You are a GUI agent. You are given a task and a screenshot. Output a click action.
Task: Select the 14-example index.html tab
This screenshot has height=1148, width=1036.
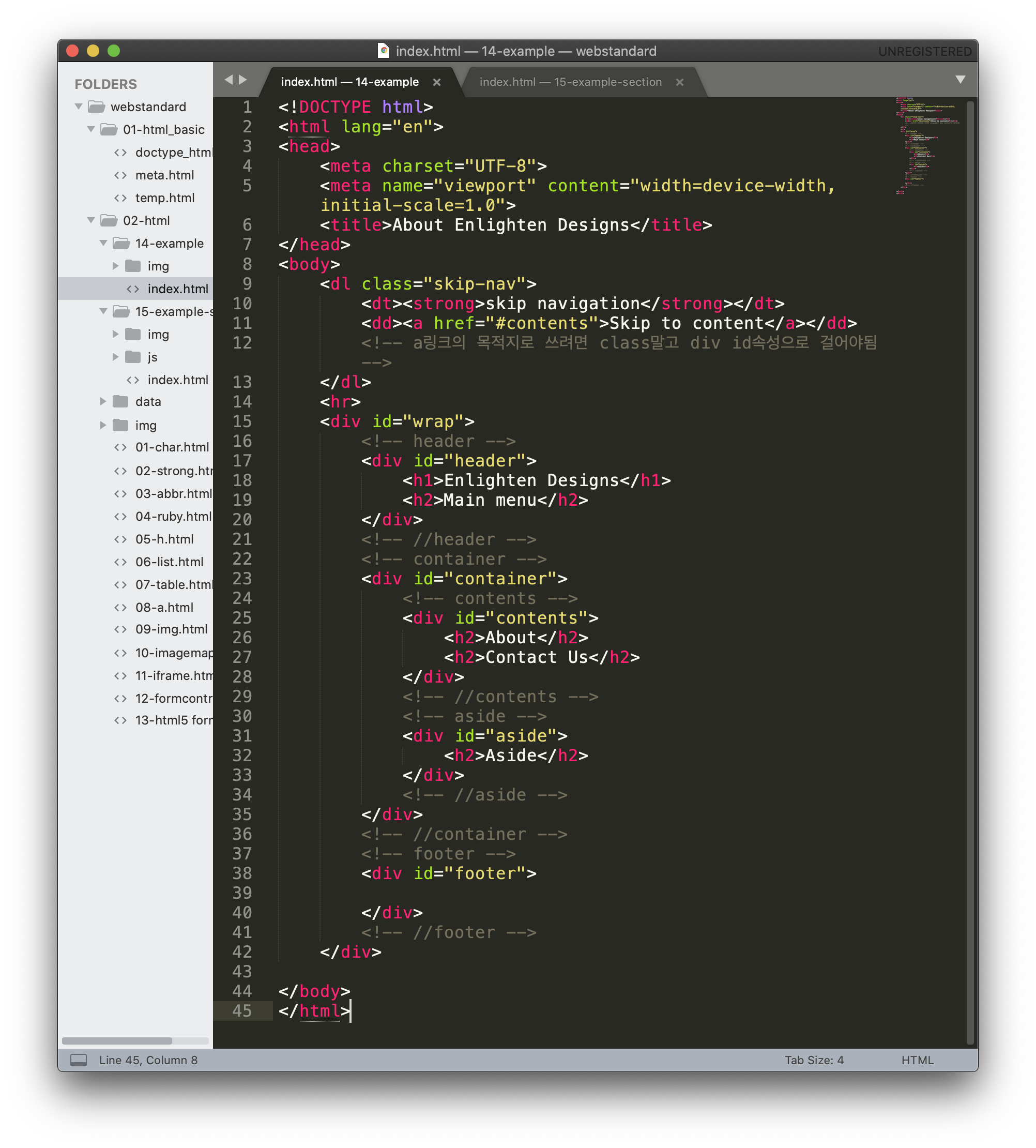(x=349, y=82)
